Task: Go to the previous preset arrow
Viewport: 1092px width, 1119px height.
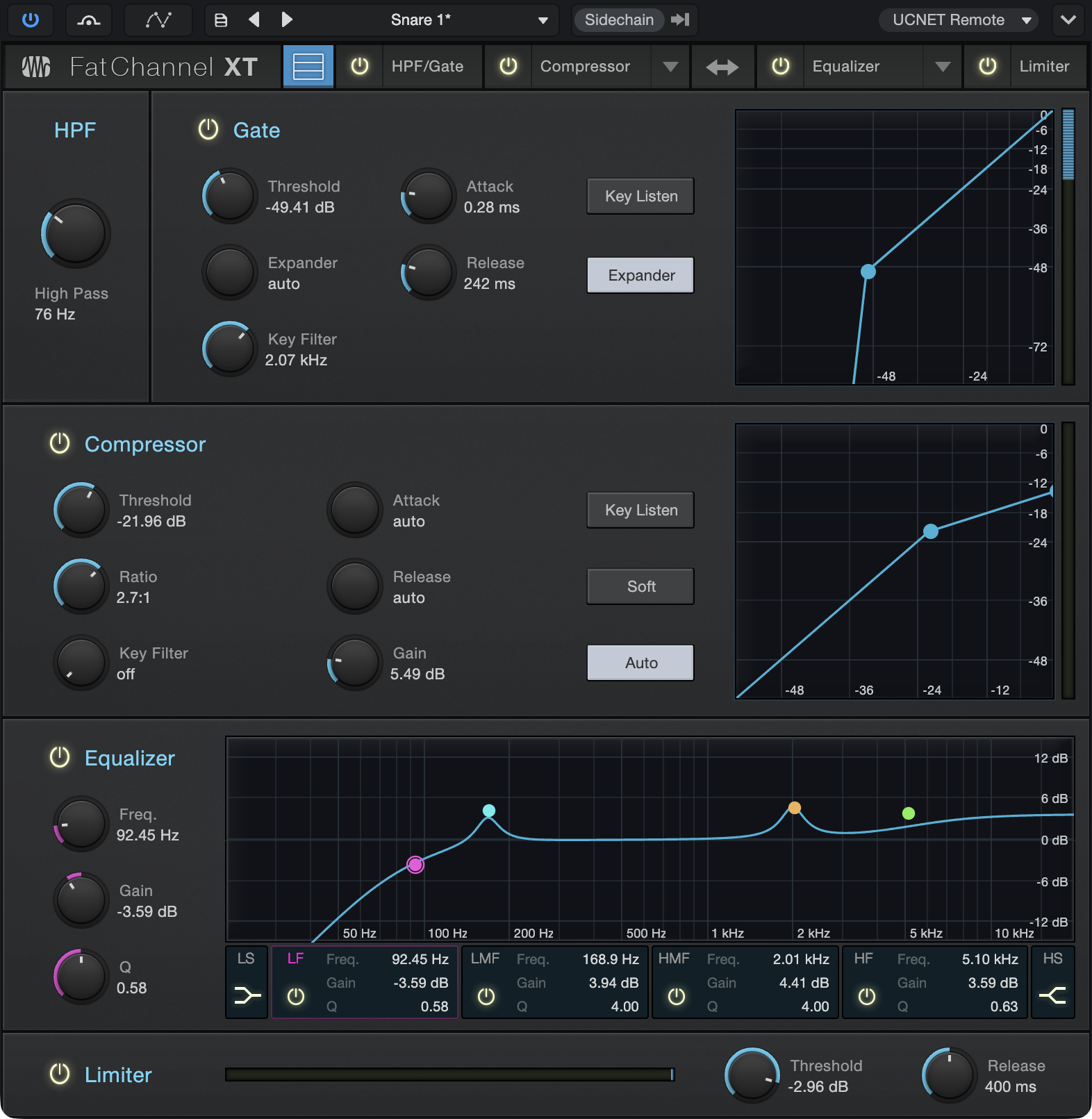Action: tap(254, 19)
